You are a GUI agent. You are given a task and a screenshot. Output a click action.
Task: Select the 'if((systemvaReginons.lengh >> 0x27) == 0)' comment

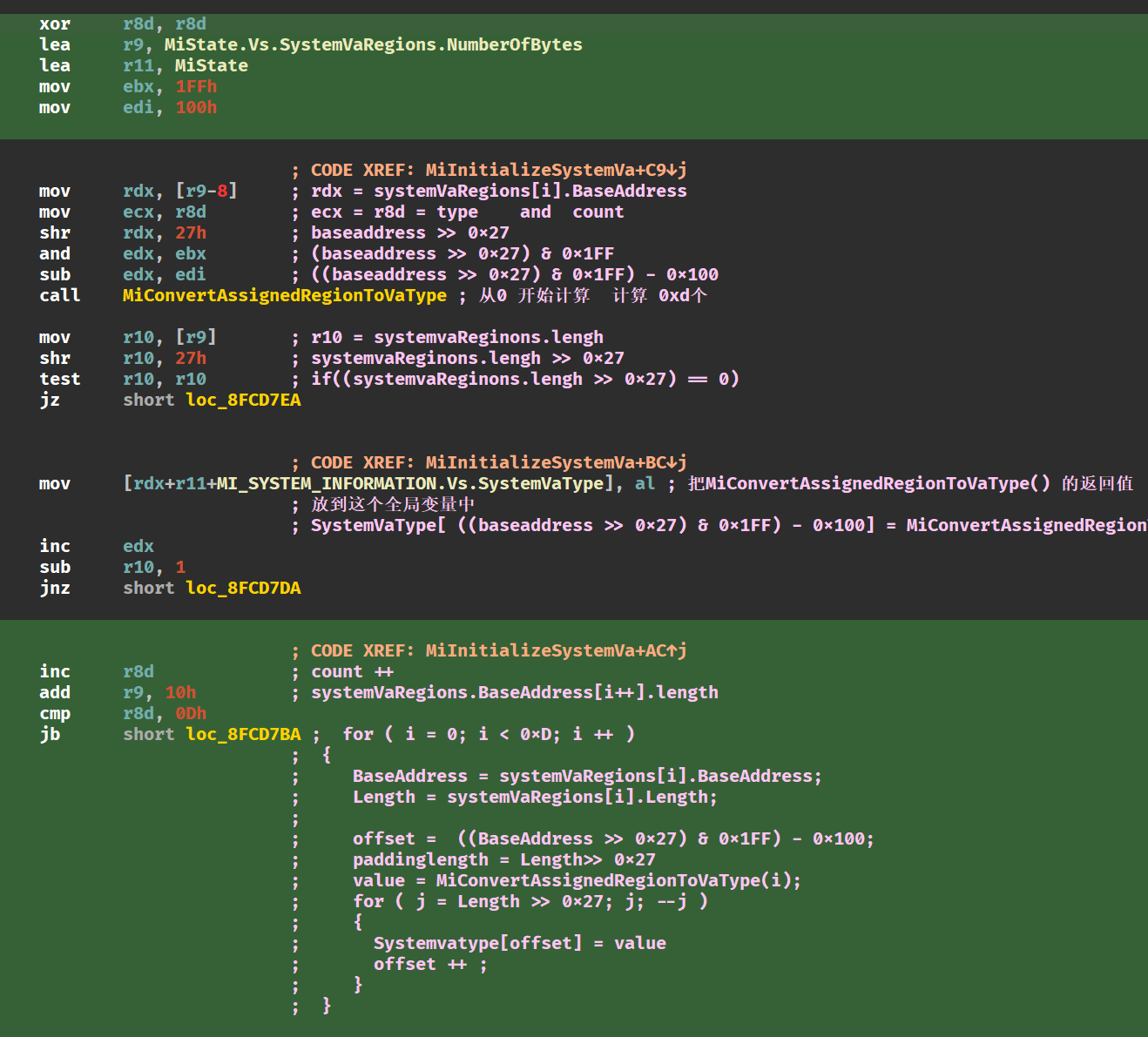[525, 379]
